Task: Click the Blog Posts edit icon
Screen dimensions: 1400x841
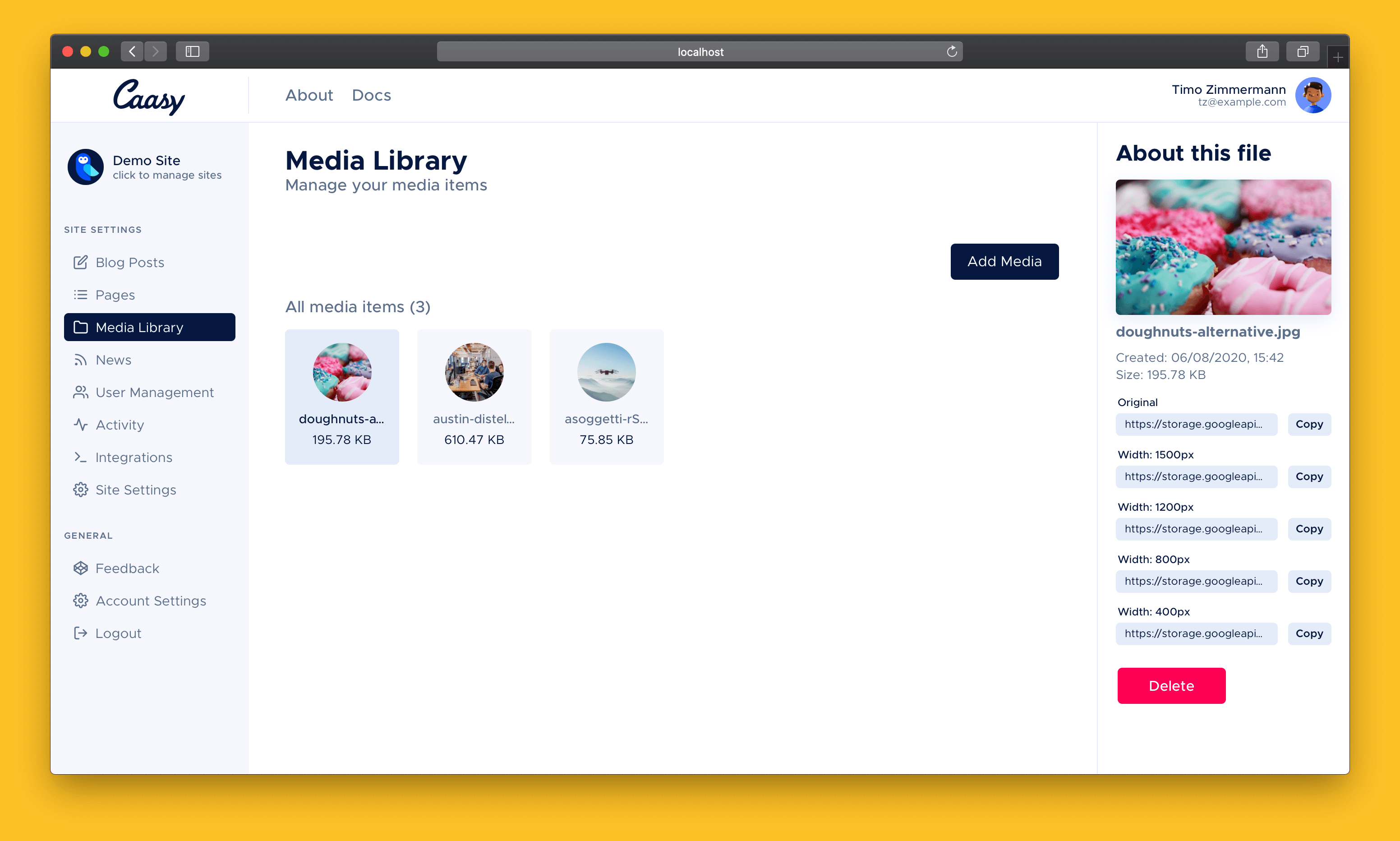Action: click(80, 263)
